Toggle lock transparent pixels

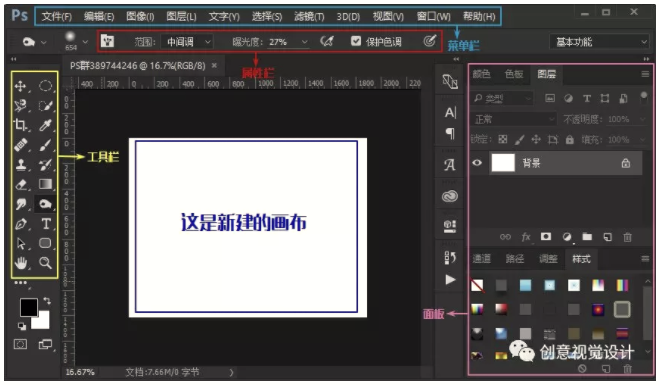[x=503, y=140]
